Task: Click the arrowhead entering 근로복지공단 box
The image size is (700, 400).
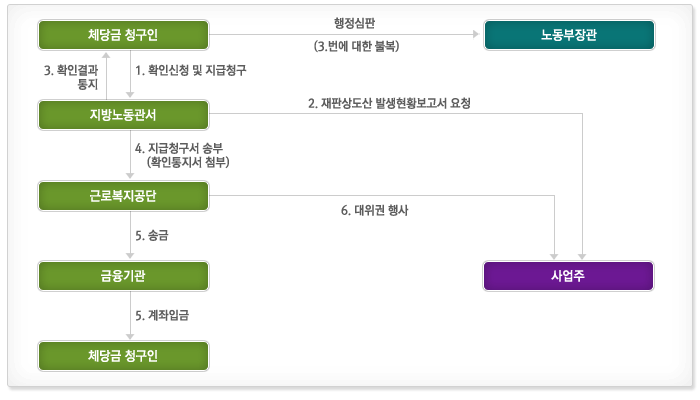Action: (129, 175)
